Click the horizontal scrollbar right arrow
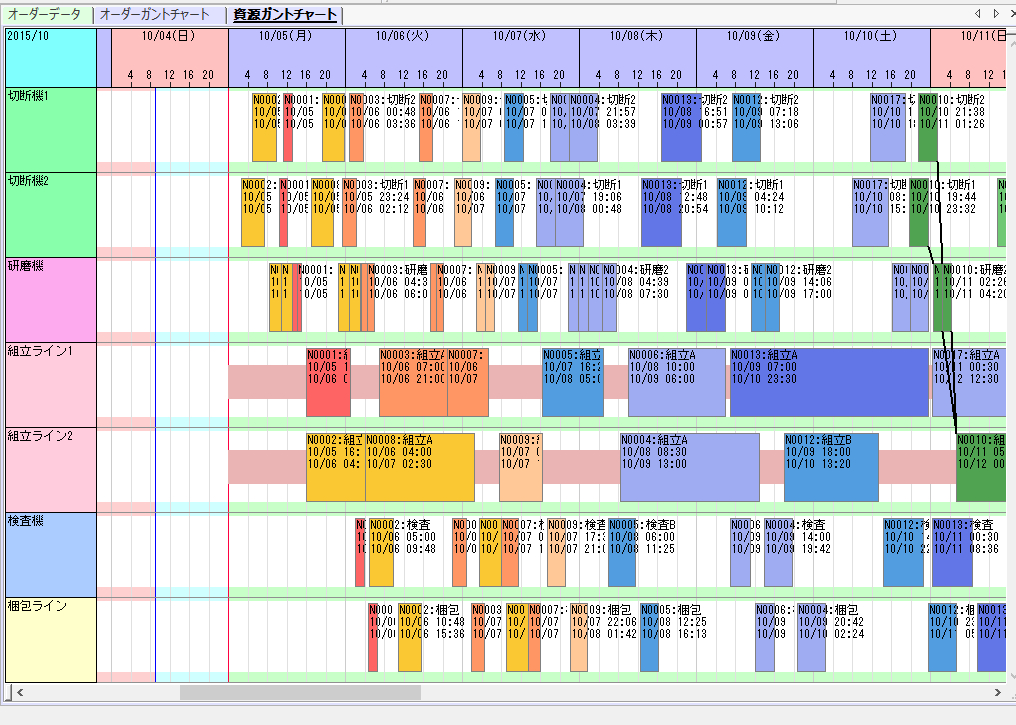The width and height of the screenshot is (1016, 725). (998, 692)
